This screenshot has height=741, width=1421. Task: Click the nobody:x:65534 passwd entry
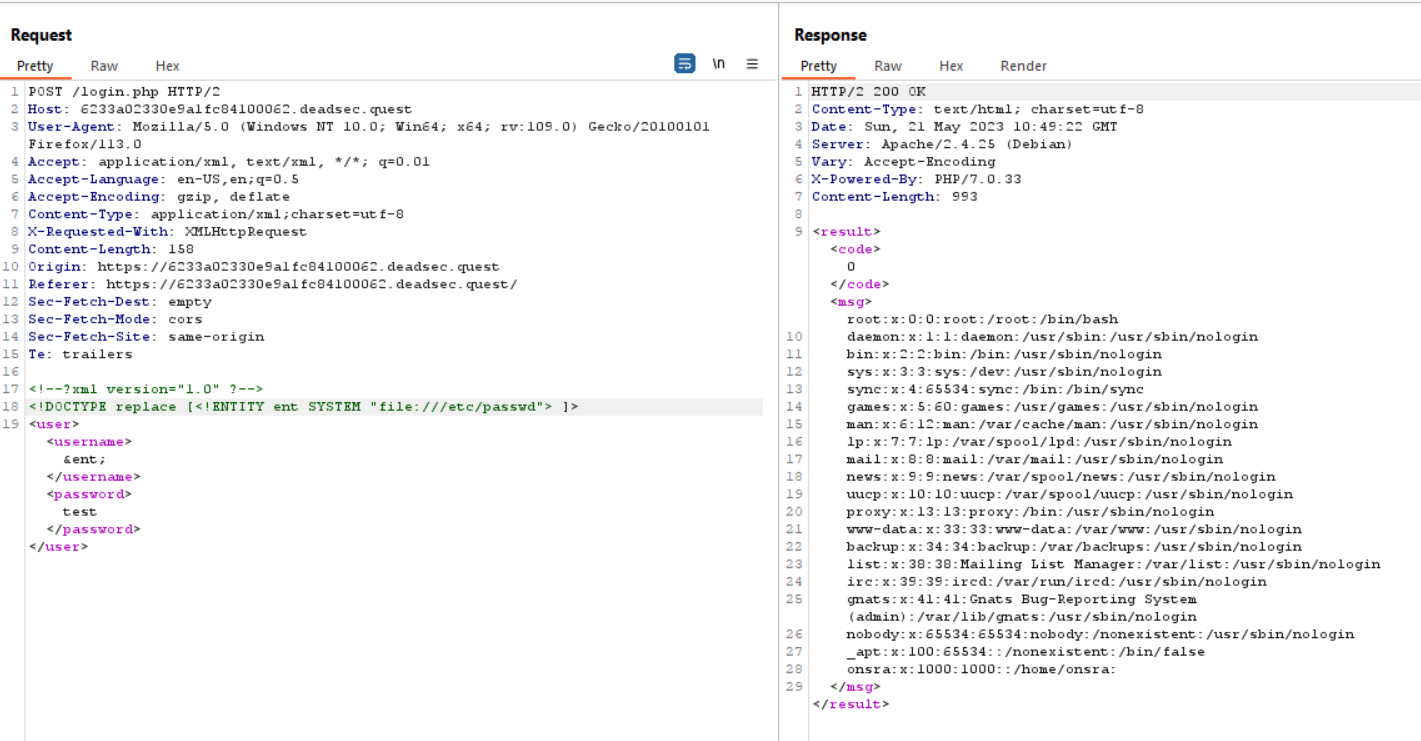1101,634
